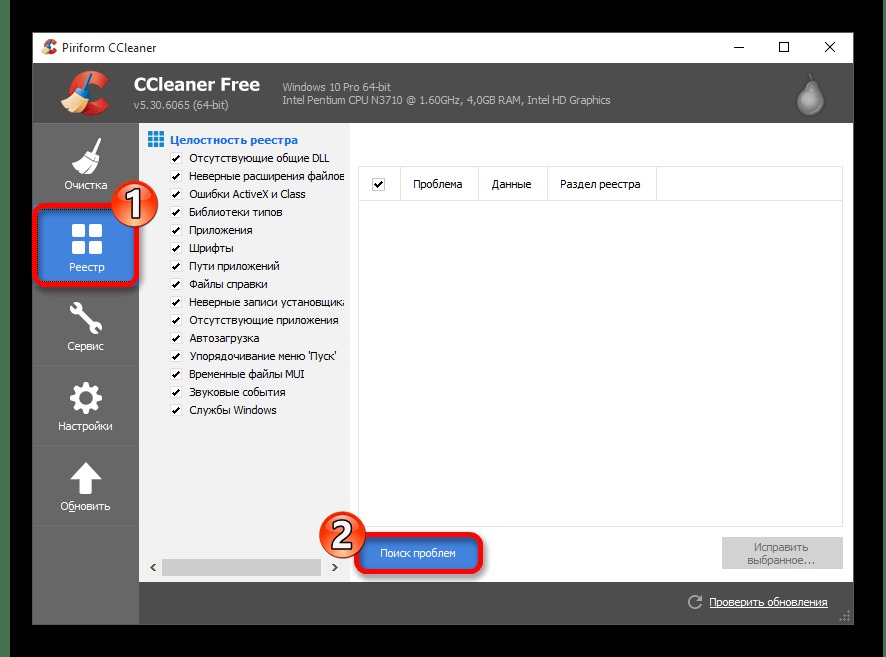This screenshot has height=657, width=886.
Task: Open the Очистка (Cleaner) section
Action: pos(85,164)
